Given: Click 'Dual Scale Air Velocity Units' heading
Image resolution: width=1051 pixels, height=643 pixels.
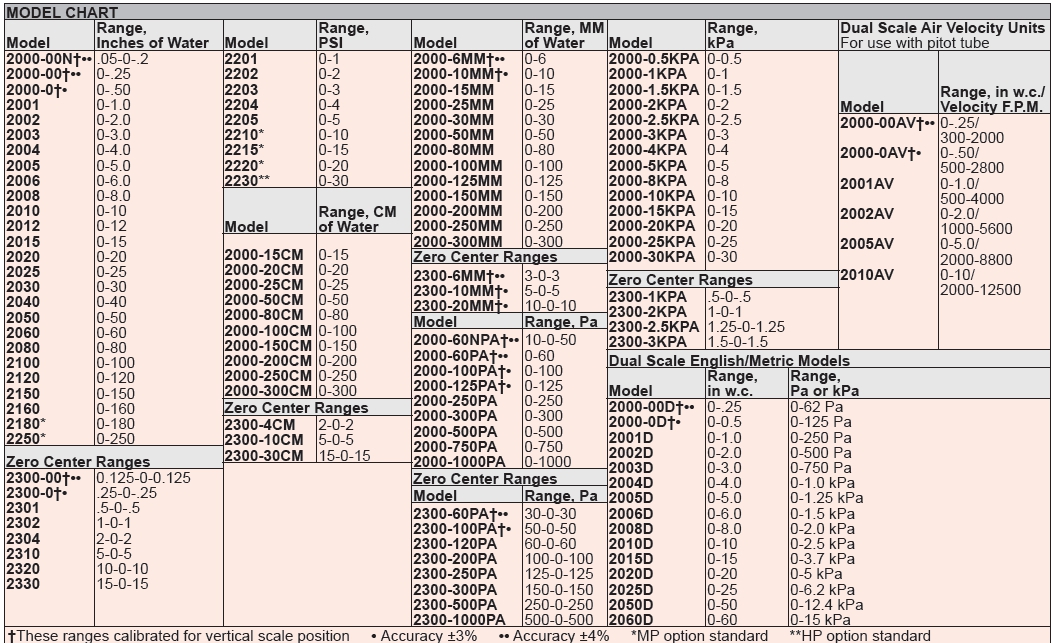Looking at the screenshot, I should pyautogui.click(x=942, y=29).
